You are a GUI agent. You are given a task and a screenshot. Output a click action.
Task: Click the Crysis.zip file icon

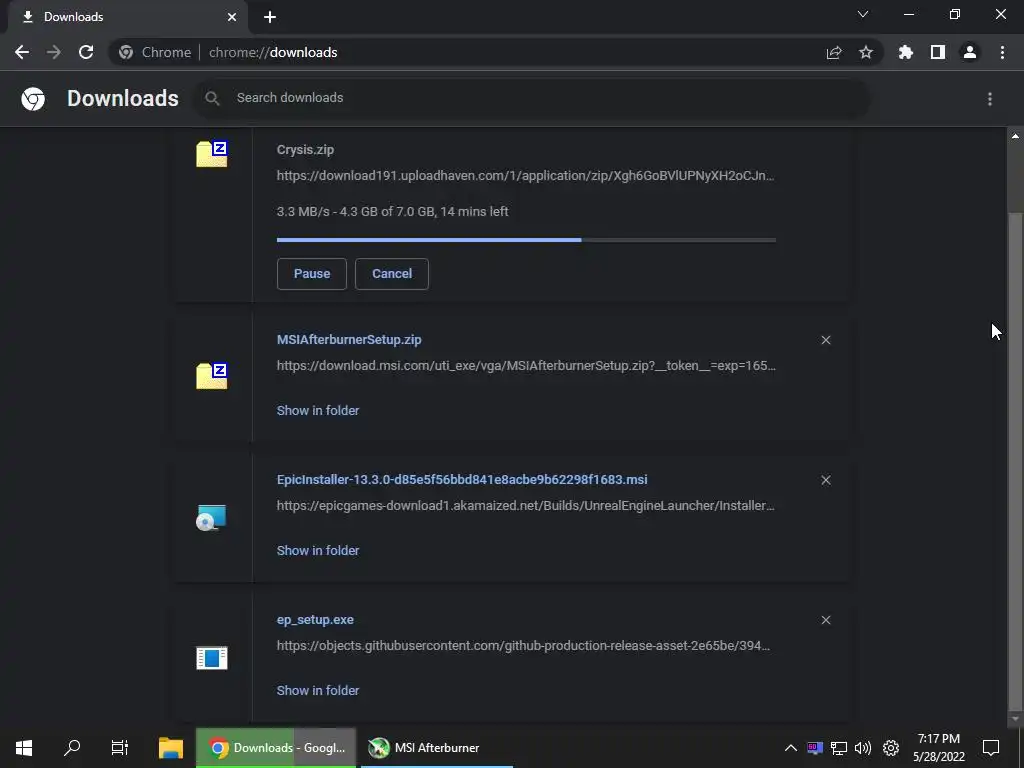[x=212, y=154]
